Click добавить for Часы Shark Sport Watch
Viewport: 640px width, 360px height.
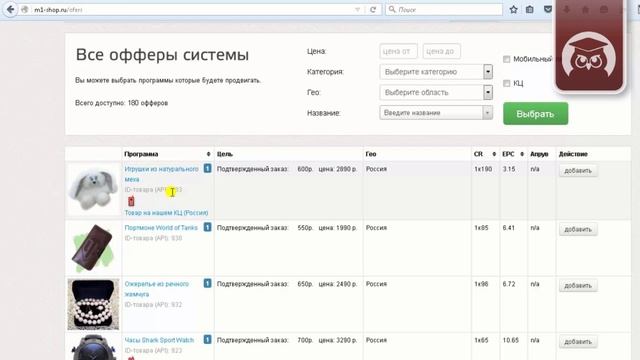578,342
